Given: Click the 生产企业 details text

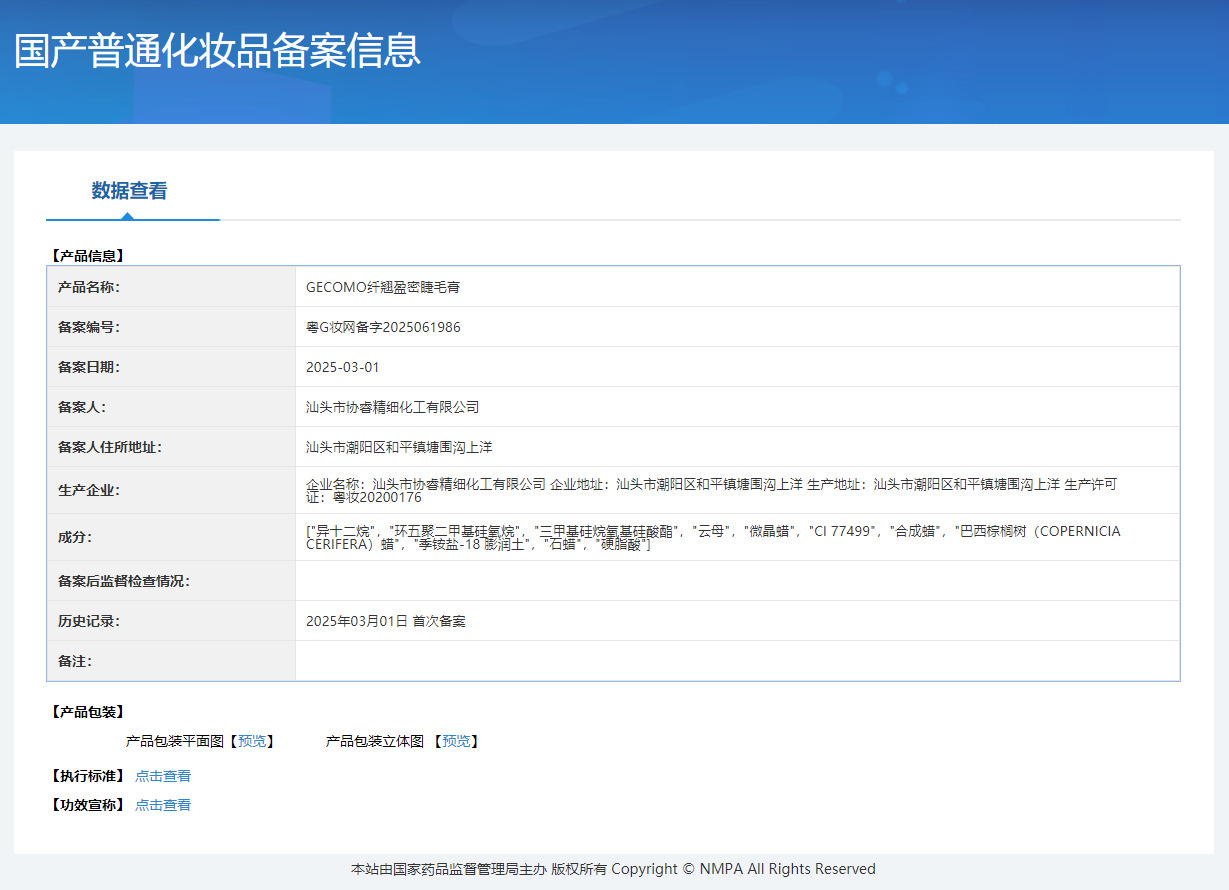Looking at the screenshot, I should click(x=711, y=490).
